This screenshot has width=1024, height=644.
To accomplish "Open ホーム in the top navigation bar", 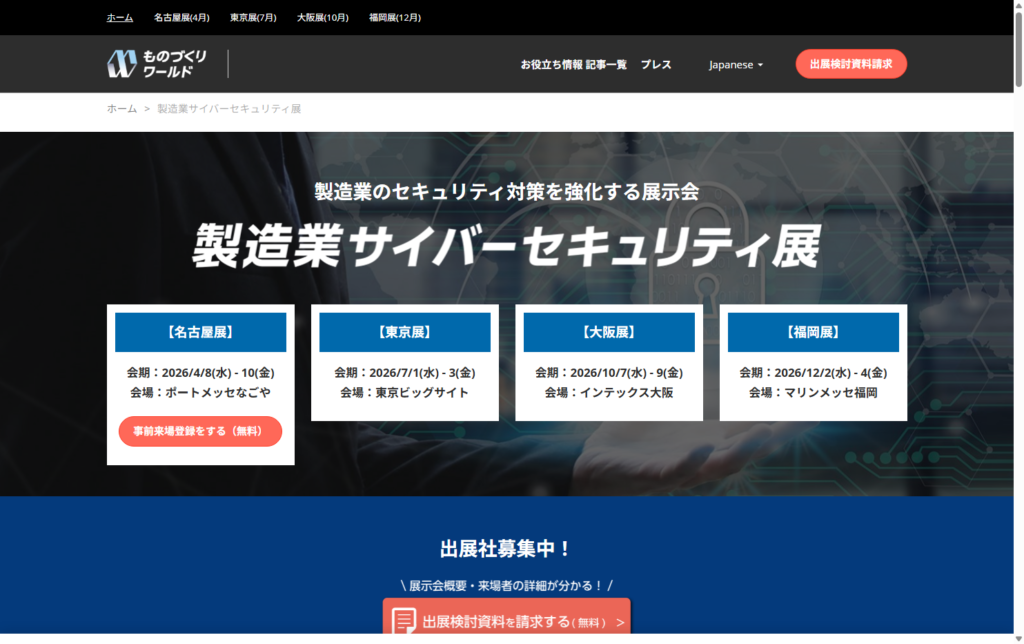I will point(120,17).
